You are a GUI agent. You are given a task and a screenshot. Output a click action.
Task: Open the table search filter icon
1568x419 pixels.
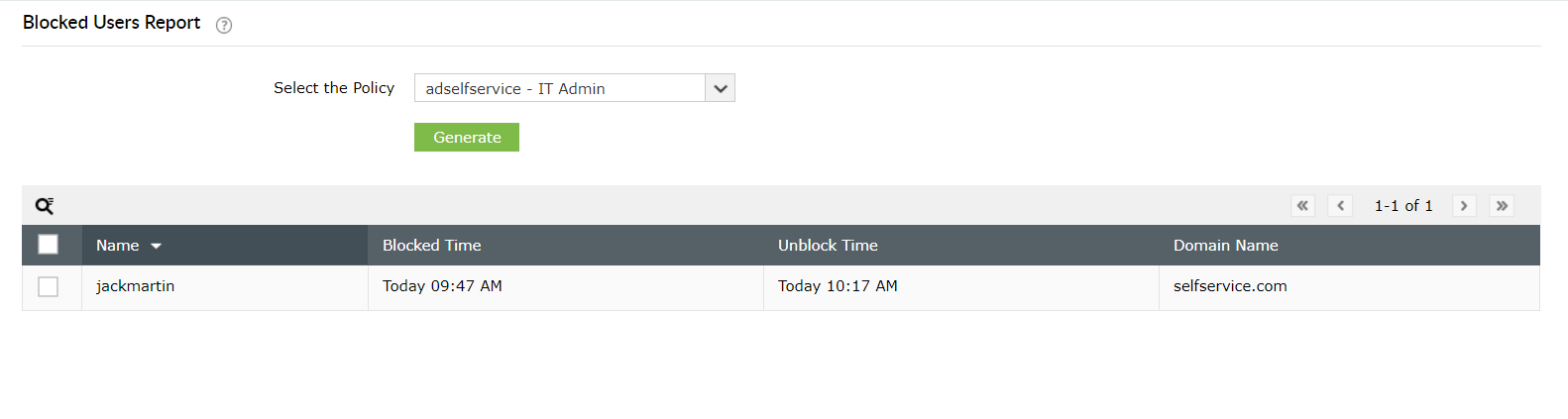(45, 206)
